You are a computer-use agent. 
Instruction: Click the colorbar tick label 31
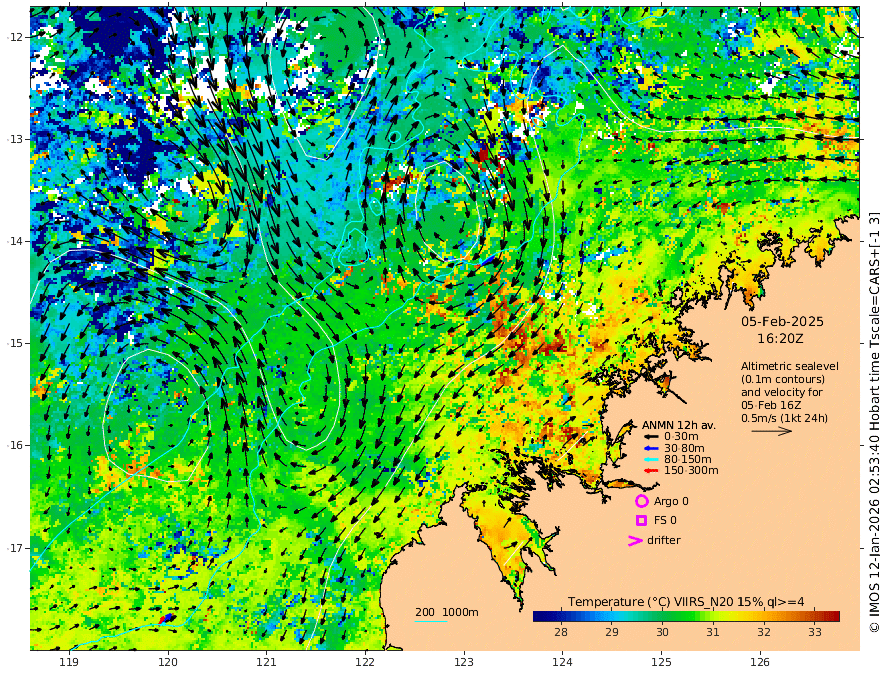point(713,632)
